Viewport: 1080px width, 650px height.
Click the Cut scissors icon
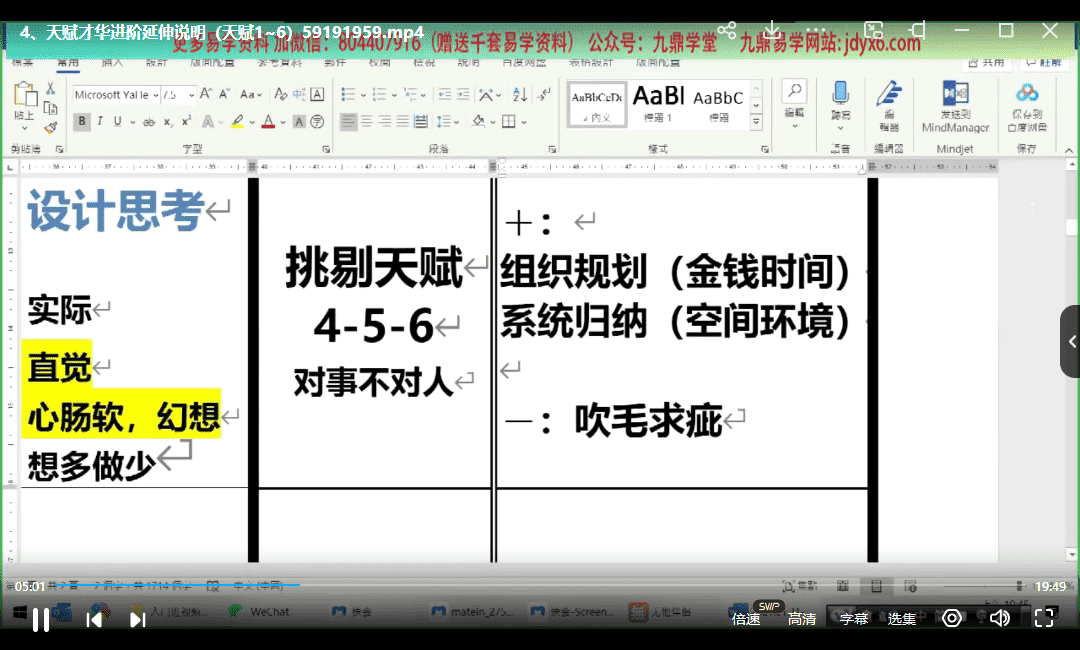50,89
